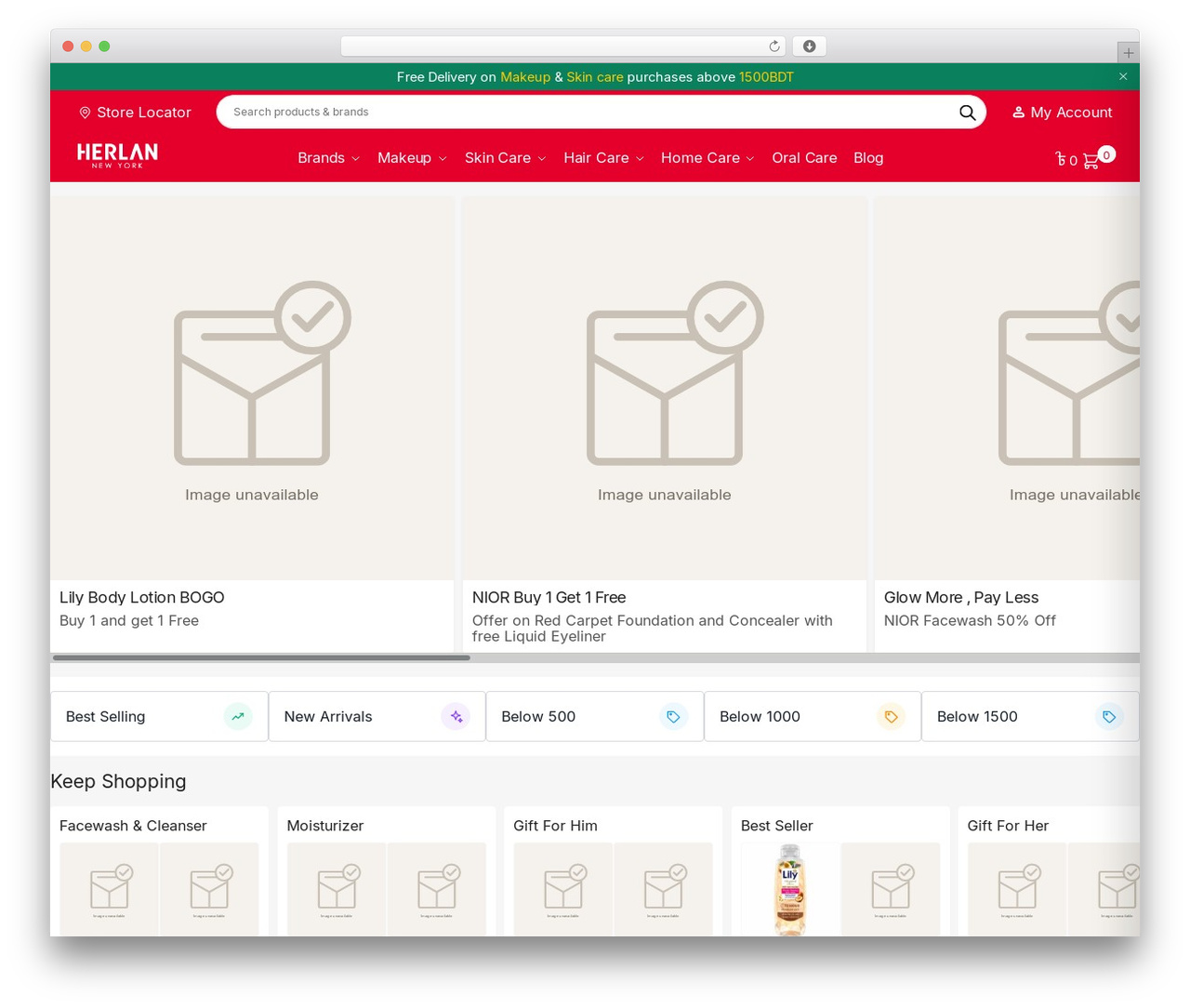Open the Glow More, Pay Less image
This screenshot has height=1008, width=1190.
(1008, 389)
